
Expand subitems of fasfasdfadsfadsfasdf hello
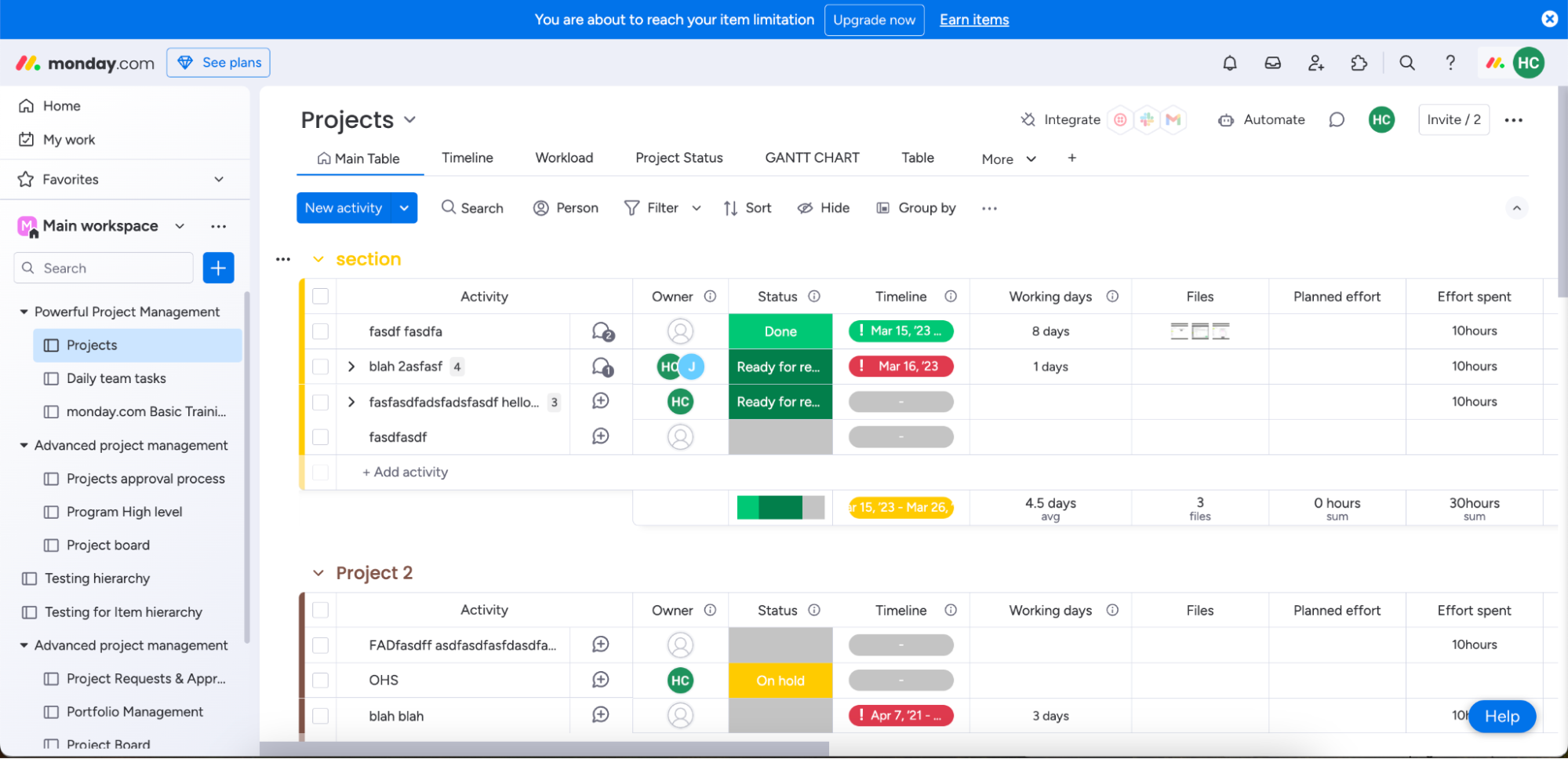tap(351, 402)
